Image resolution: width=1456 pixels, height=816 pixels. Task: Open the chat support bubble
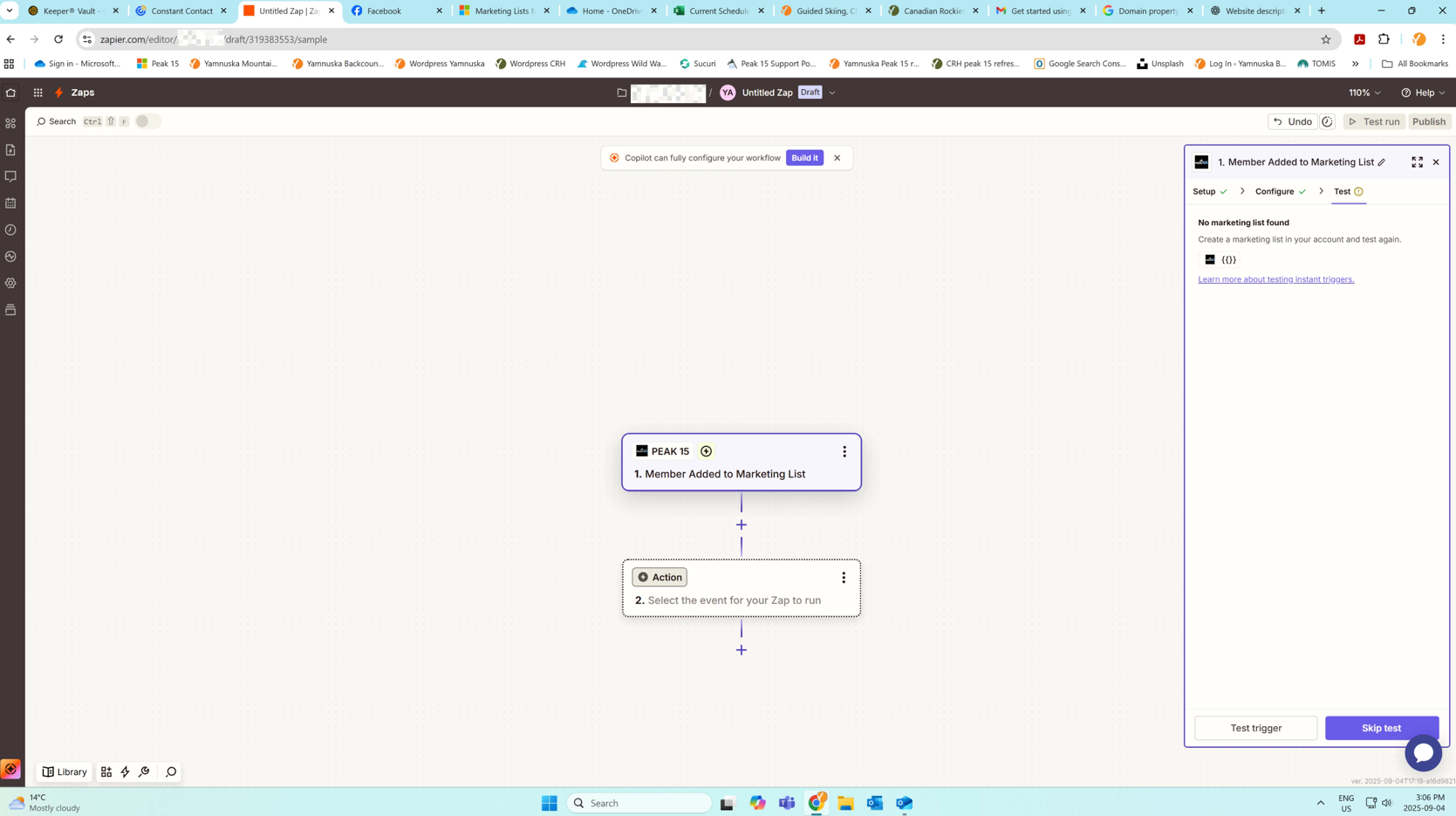1423,752
